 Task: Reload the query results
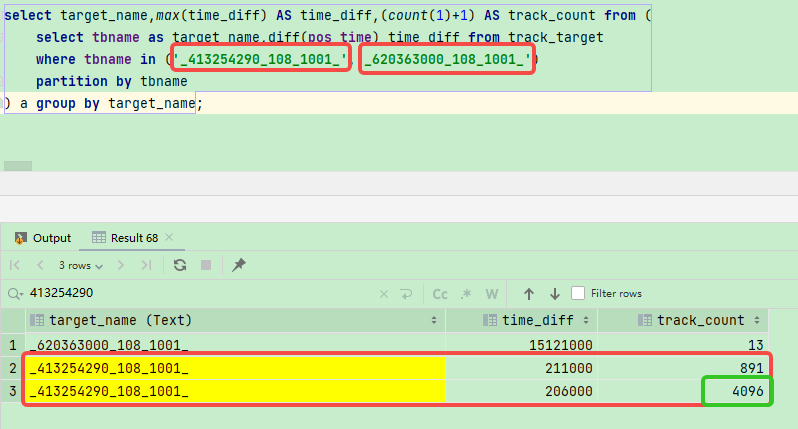click(180, 265)
